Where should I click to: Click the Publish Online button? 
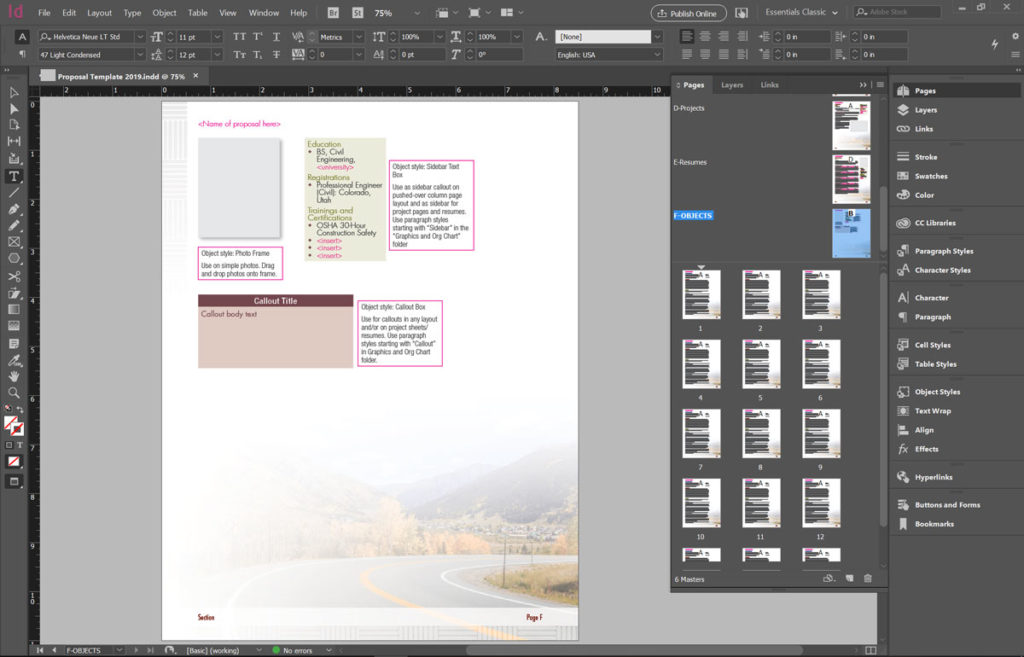pos(688,13)
